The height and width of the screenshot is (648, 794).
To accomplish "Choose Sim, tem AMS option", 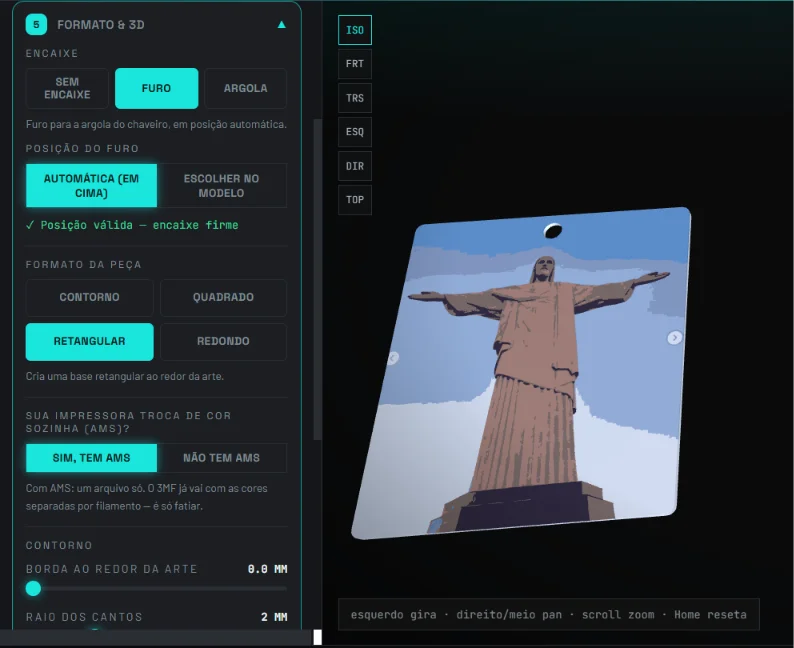I will pyautogui.click(x=92, y=458).
